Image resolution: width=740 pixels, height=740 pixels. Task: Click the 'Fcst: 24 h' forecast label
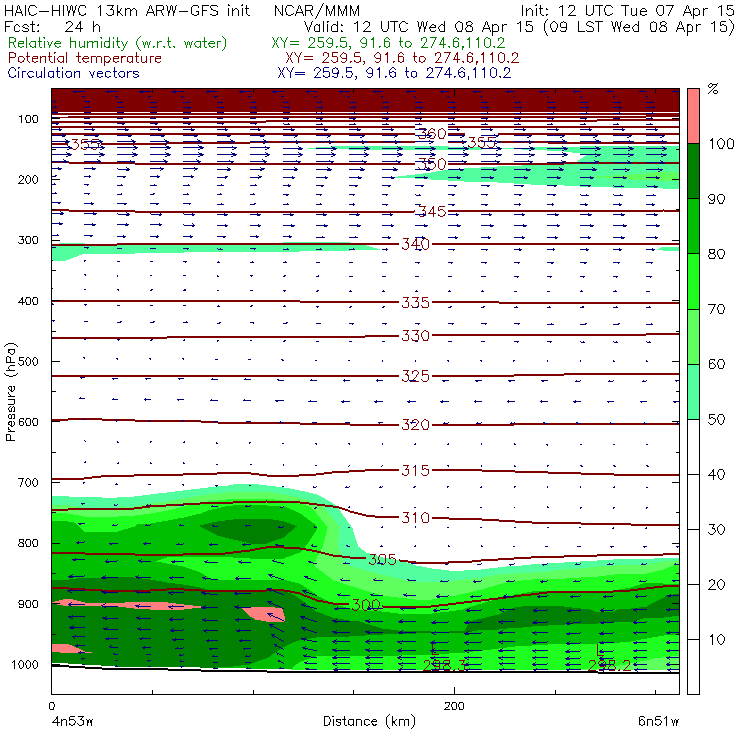click(52, 26)
